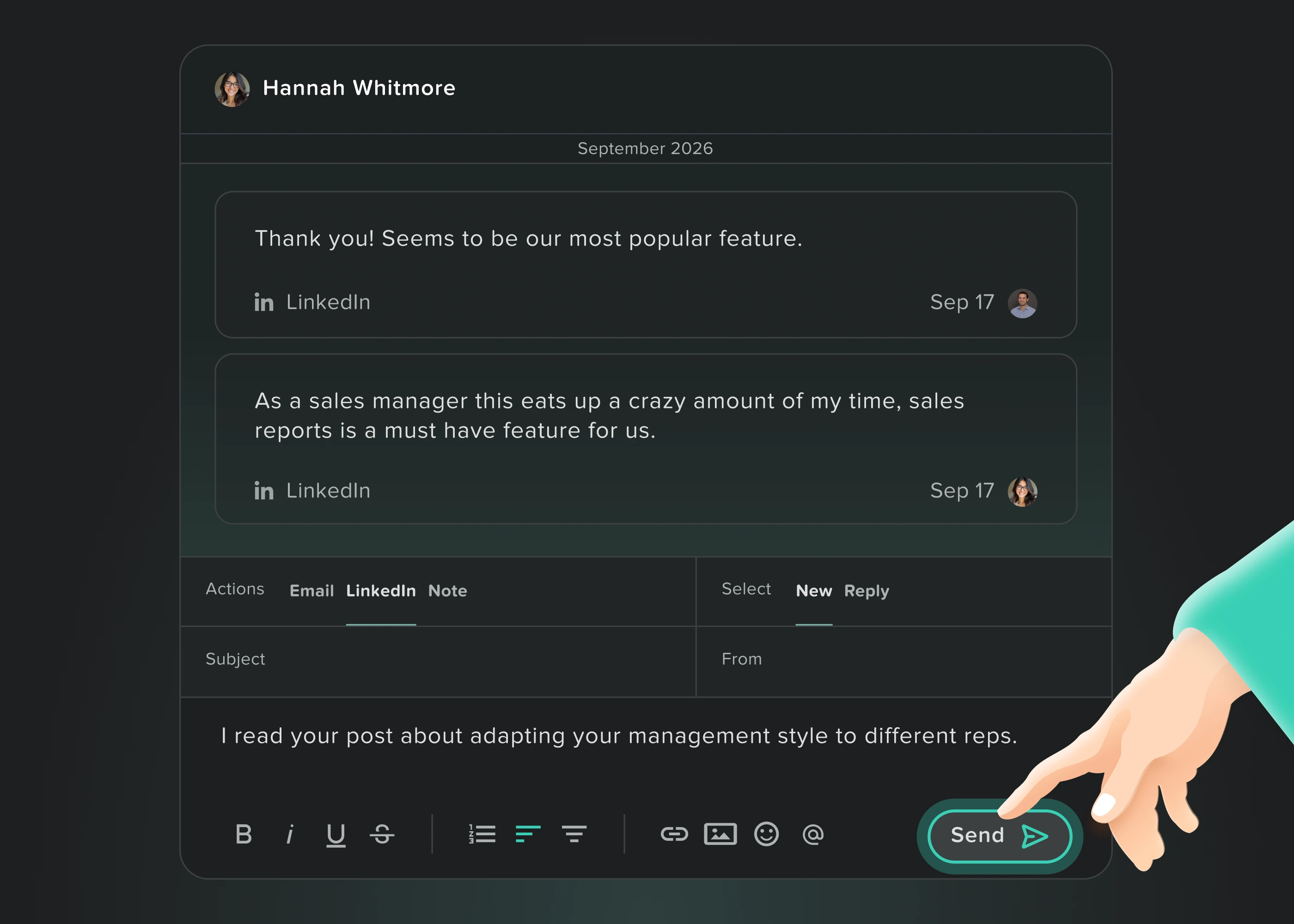Click the LinkedIn icon on the sales manager message
The width and height of the screenshot is (1294, 924).
263,491
